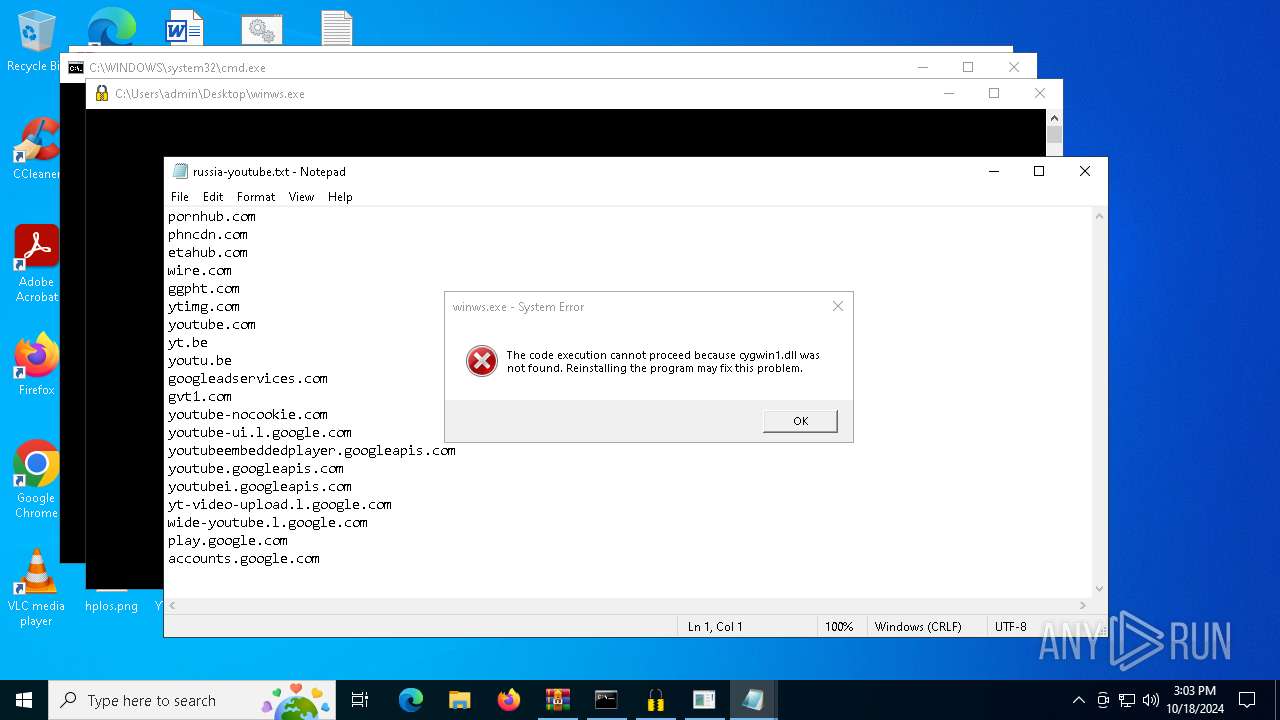Open the Format menu in Notepad
The image size is (1280, 720).
tap(256, 197)
